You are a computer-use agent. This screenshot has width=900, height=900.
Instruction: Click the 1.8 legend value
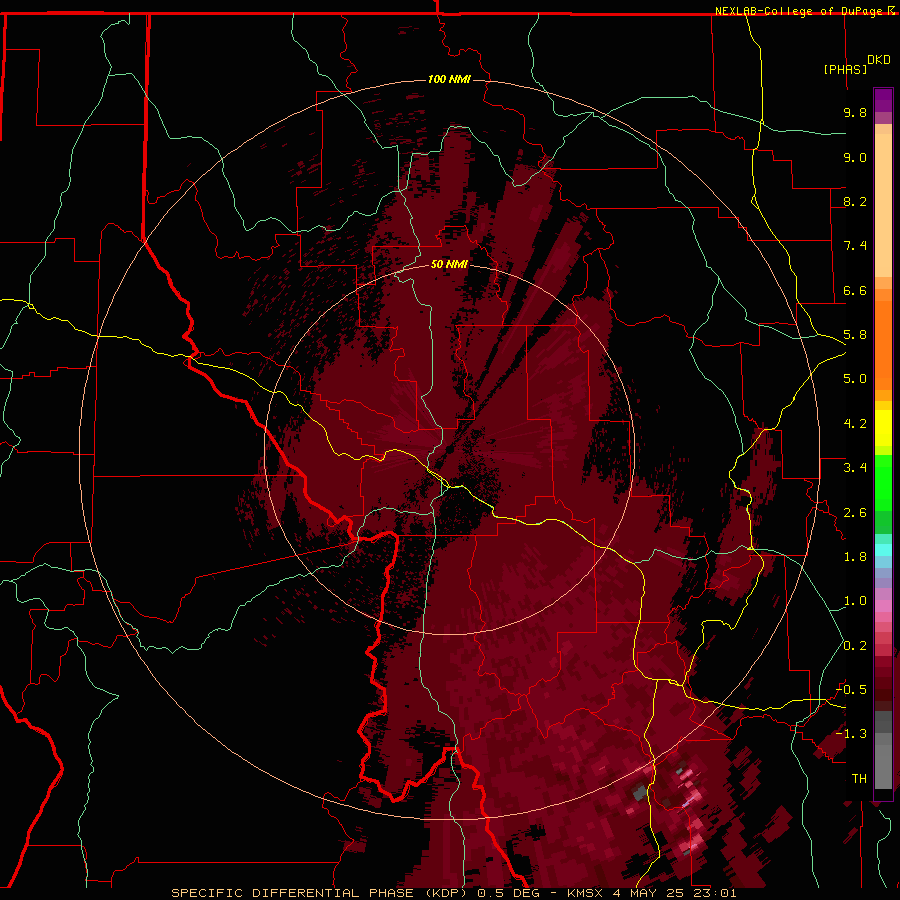tap(855, 557)
